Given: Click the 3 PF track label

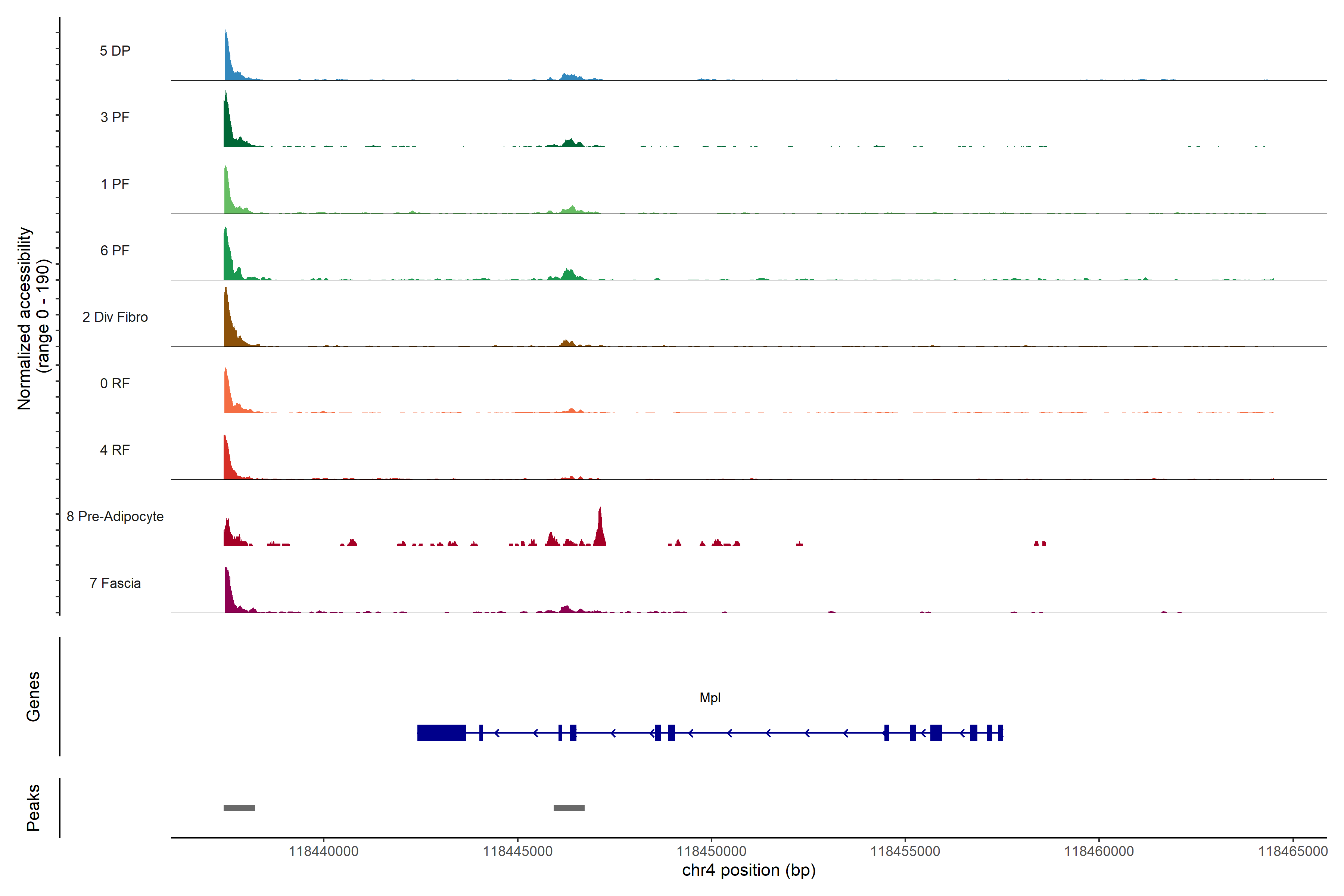Looking at the screenshot, I should tap(115, 117).
